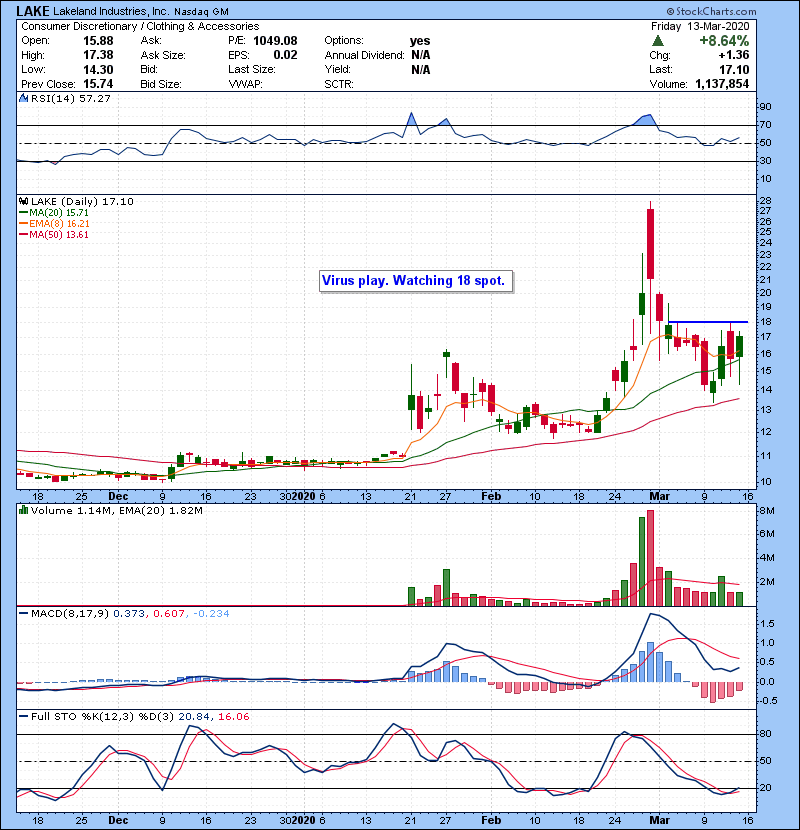
Task: Click the tall red candle near 27
Action: pyautogui.click(x=650, y=243)
